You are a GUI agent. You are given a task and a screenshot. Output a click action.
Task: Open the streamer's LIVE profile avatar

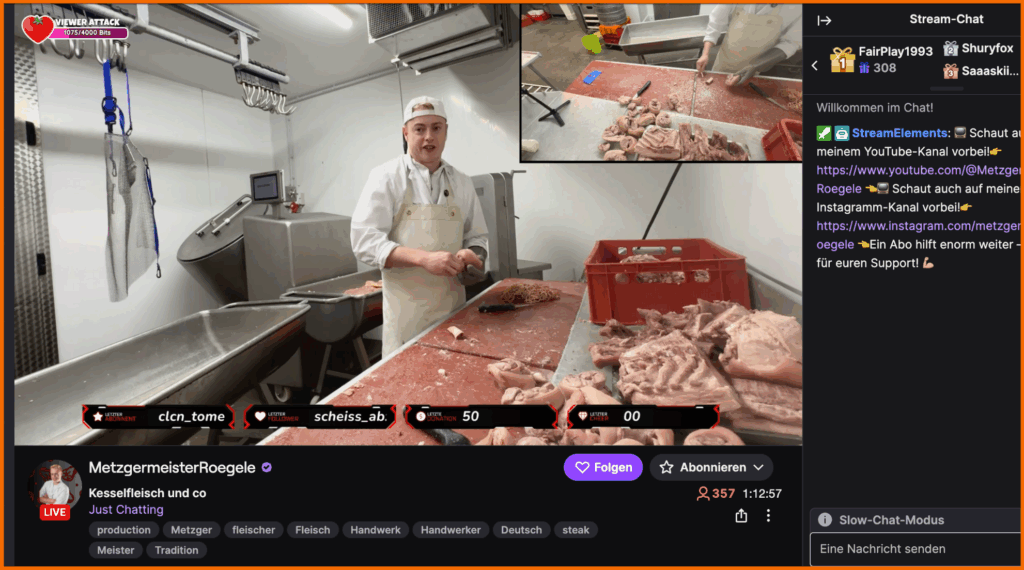[55, 488]
